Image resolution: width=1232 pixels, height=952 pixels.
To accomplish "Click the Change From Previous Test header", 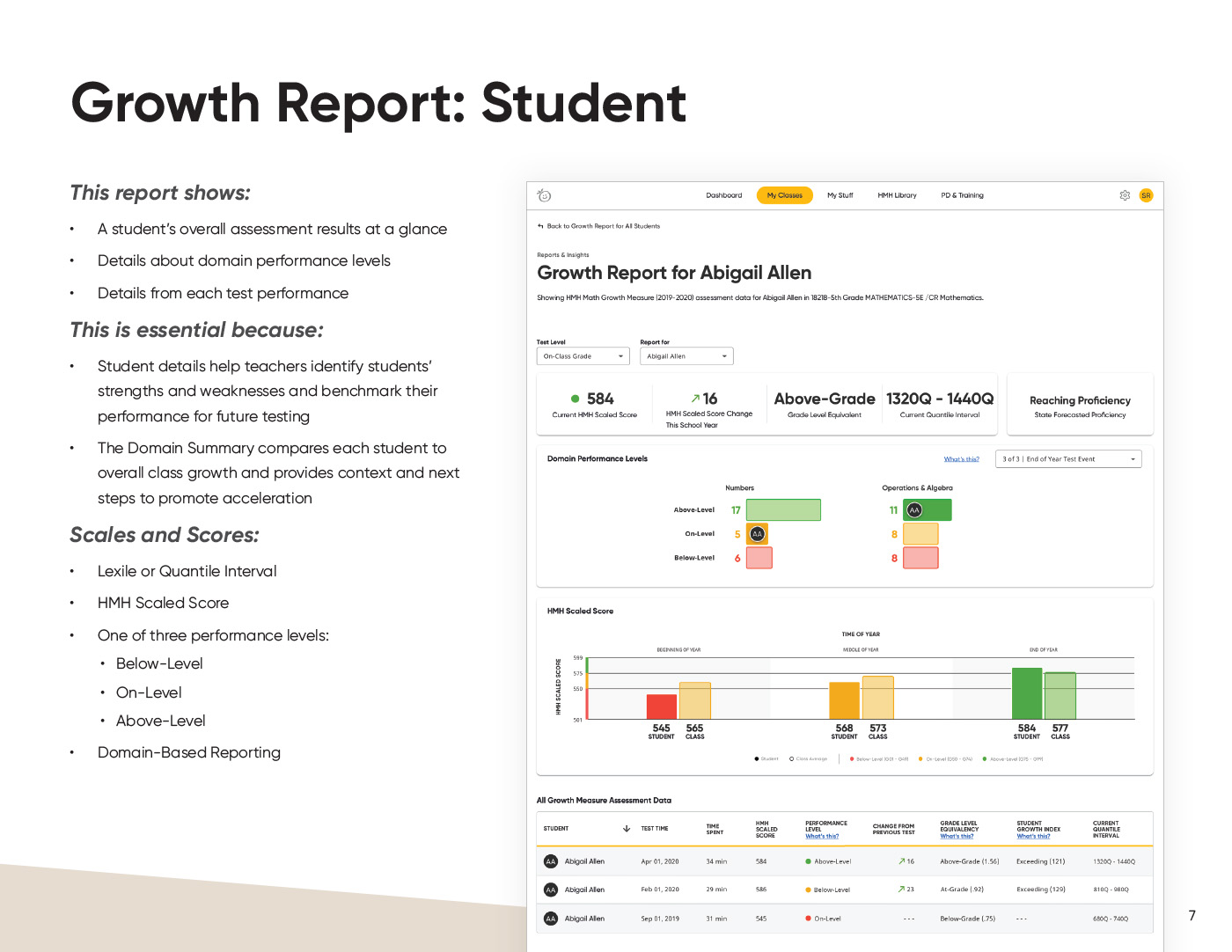I will click(x=893, y=829).
